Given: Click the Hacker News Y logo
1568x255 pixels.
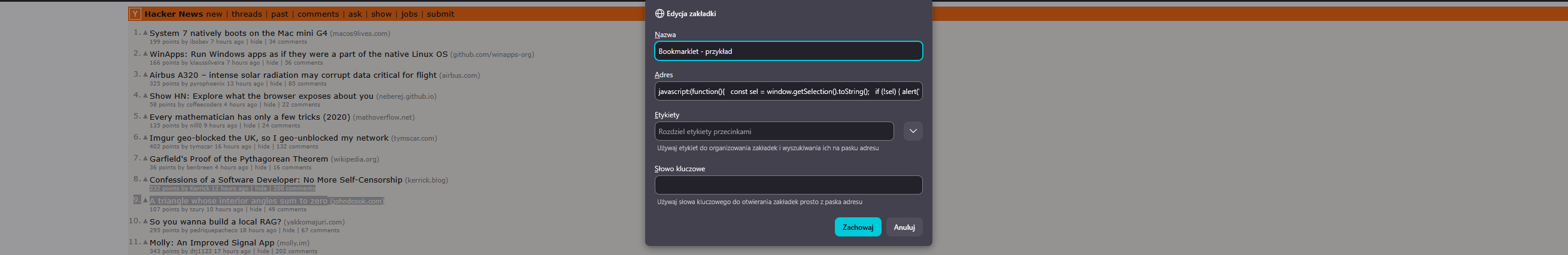Looking at the screenshot, I should click(135, 13).
